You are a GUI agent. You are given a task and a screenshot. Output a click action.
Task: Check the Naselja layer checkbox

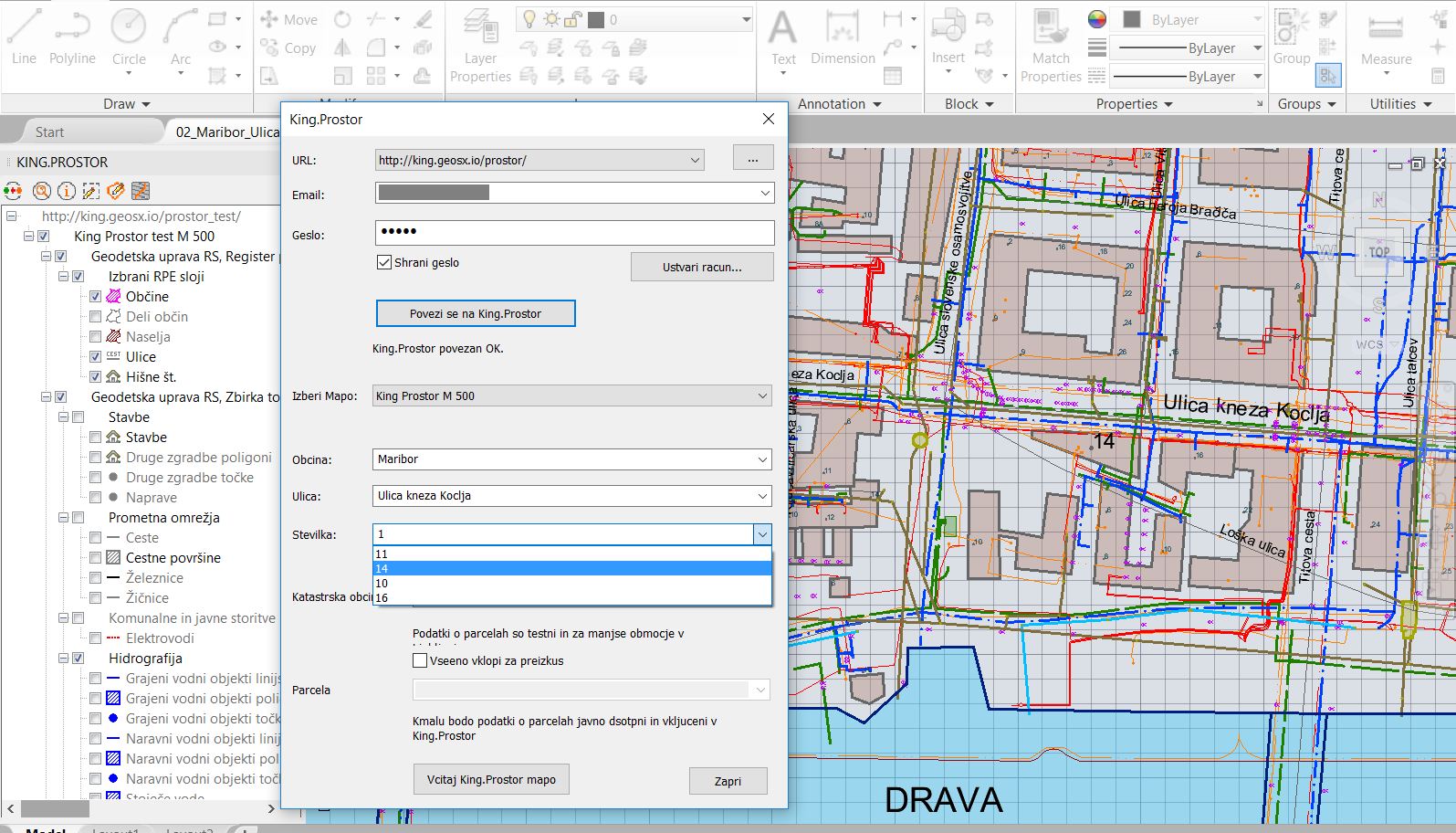pos(95,336)
